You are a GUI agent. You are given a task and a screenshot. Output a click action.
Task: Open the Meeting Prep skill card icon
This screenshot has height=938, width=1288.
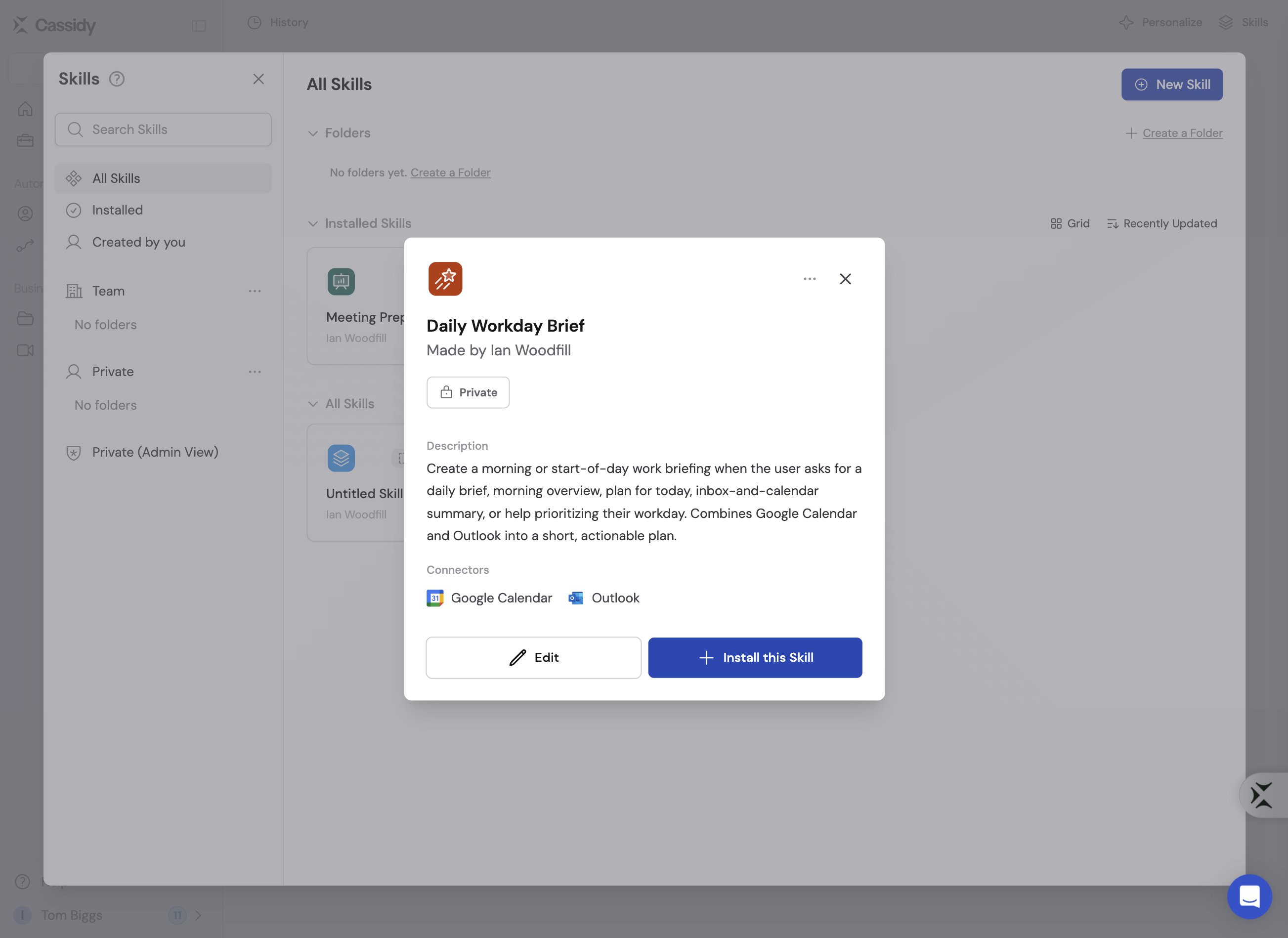coord(342,282)
